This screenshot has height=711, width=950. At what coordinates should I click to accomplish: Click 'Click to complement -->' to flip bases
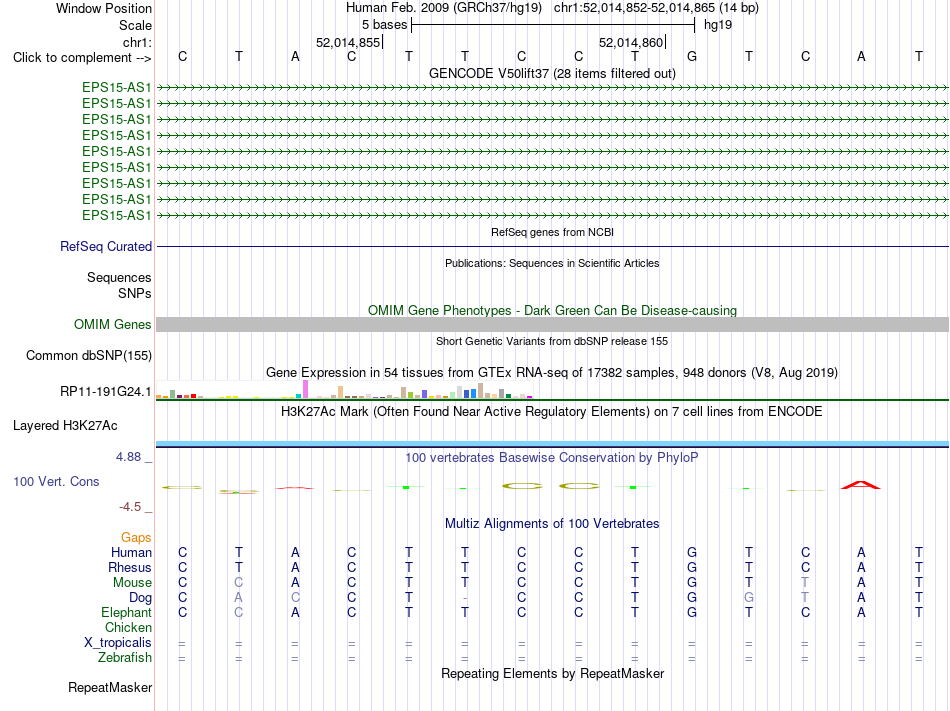click(82, 58)
